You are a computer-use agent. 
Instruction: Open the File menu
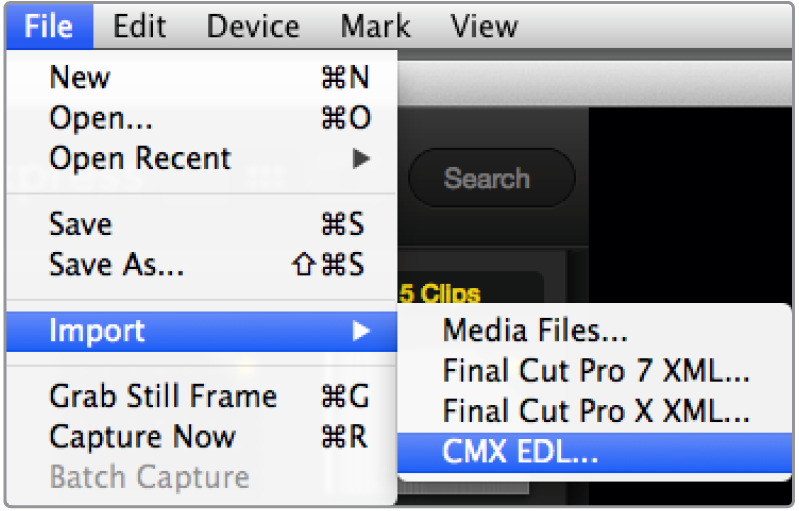(50, 25)
